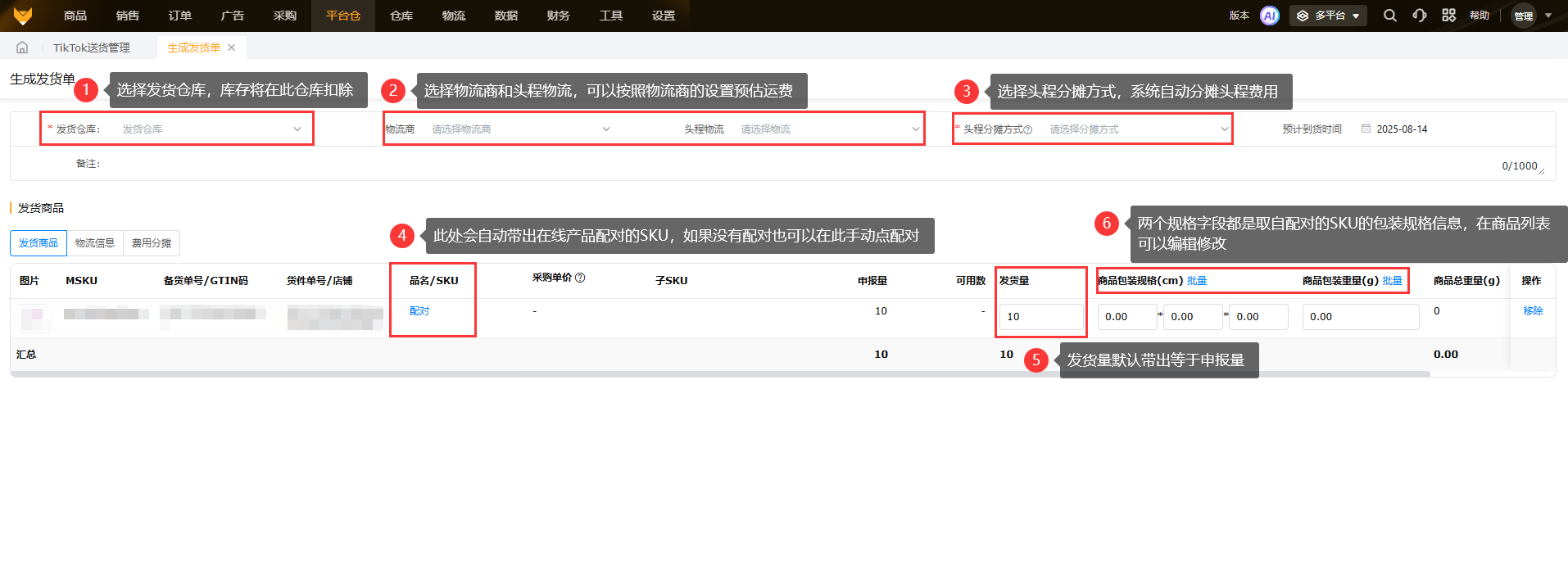1568x579 pixels.
Task: Click the table horizontal scrollbar
Action: click(721, 374)
